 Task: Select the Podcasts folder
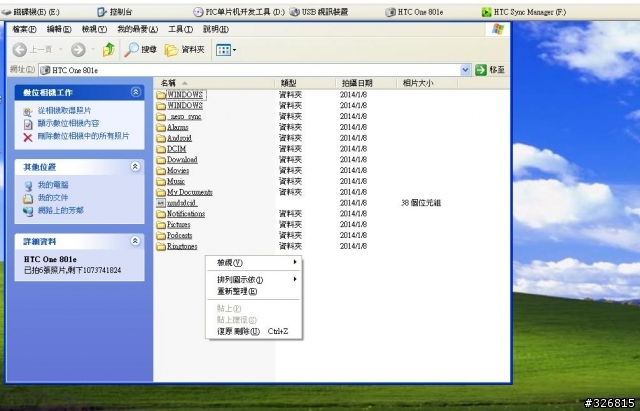point(180,235)
